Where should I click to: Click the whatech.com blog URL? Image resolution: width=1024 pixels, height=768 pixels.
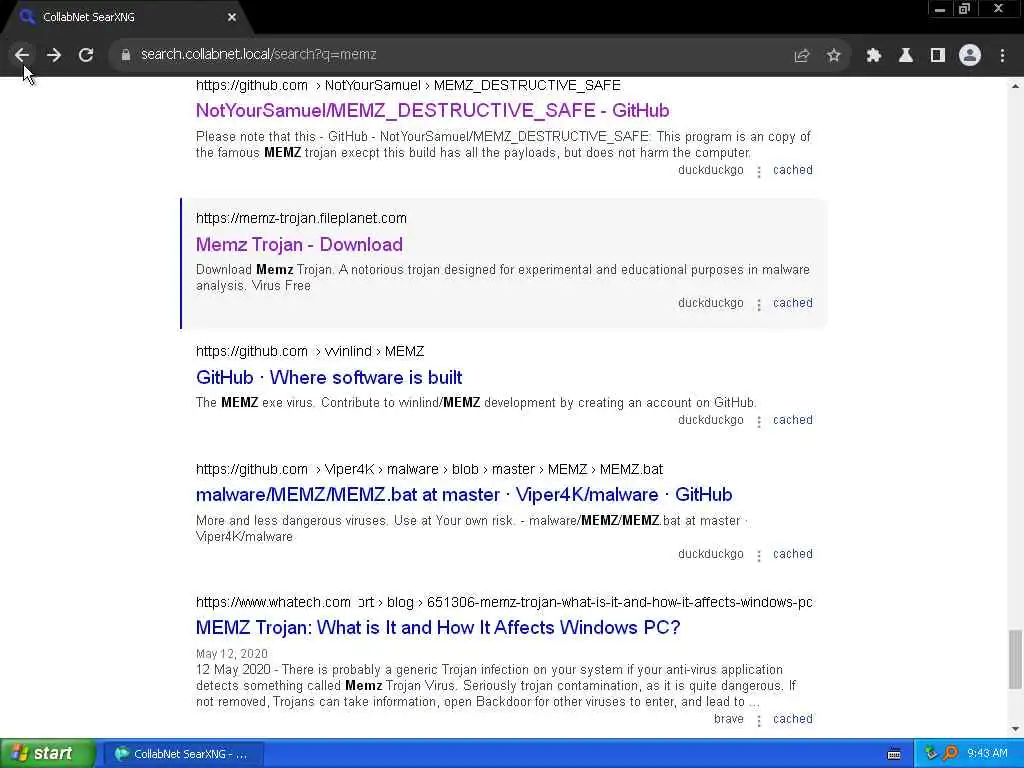tap(504, 602)
